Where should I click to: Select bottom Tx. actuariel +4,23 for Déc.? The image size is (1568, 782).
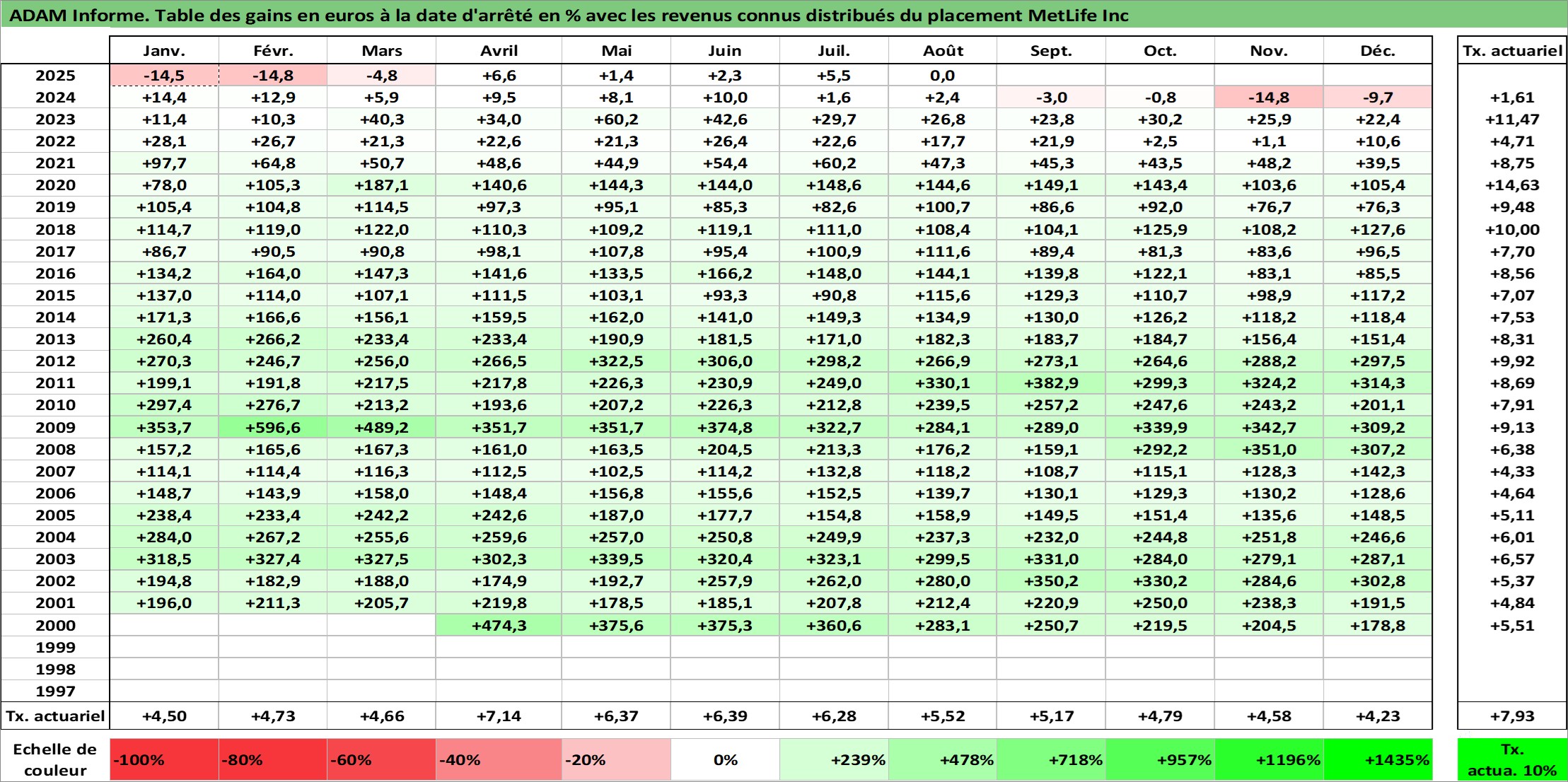point(1378,716)
